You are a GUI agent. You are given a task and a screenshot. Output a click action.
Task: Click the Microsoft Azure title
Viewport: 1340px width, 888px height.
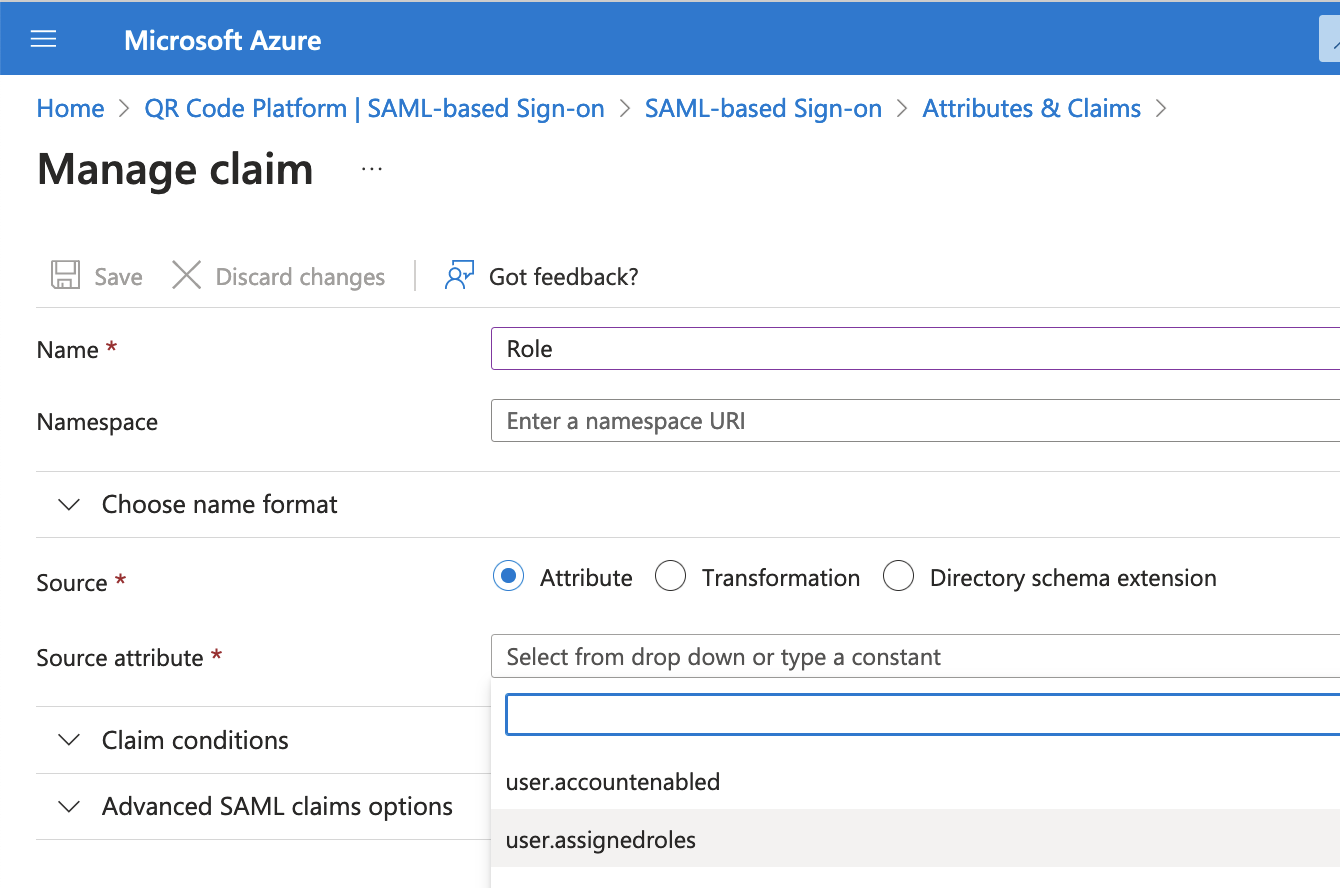(x=223, y=40)
